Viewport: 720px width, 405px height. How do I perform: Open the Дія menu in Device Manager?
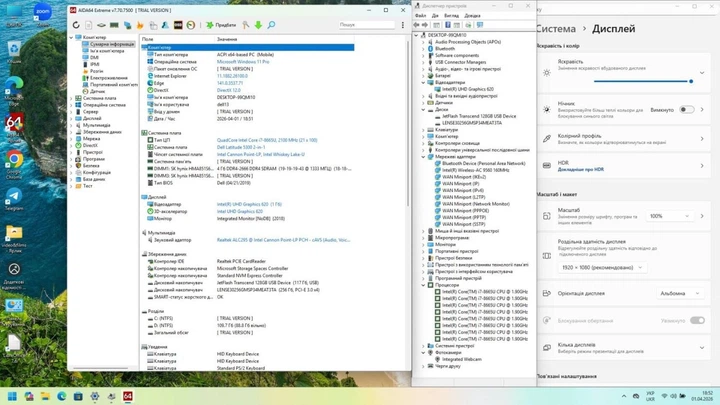435,16
